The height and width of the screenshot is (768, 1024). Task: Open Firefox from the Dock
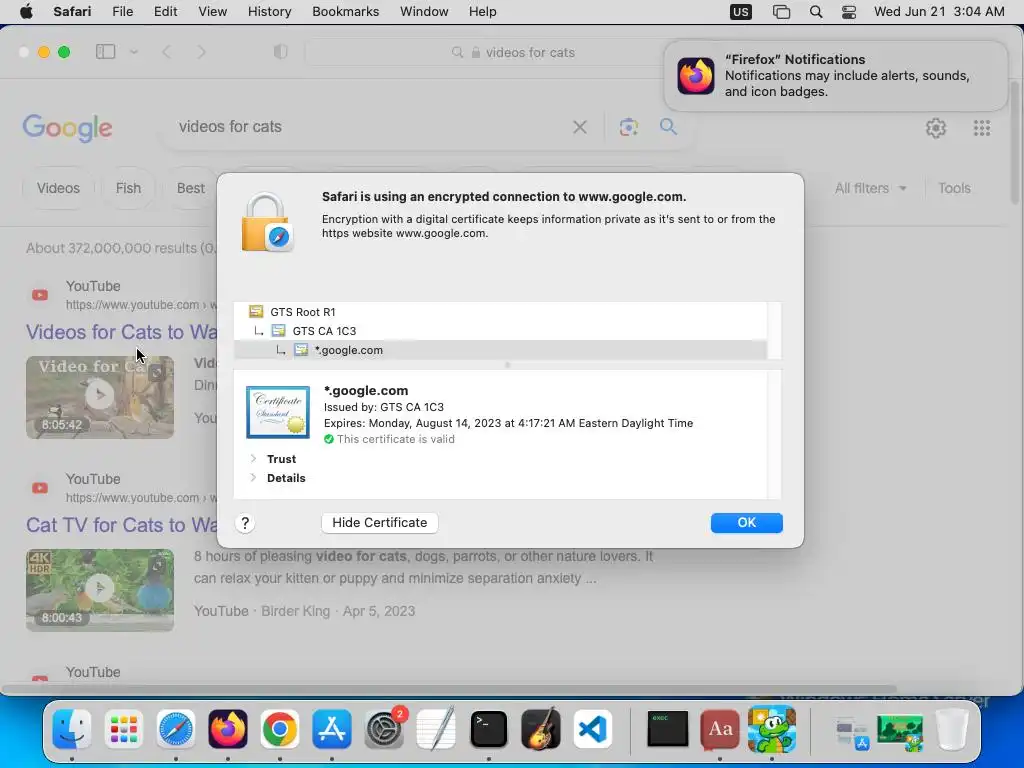(x=228, y=729)
